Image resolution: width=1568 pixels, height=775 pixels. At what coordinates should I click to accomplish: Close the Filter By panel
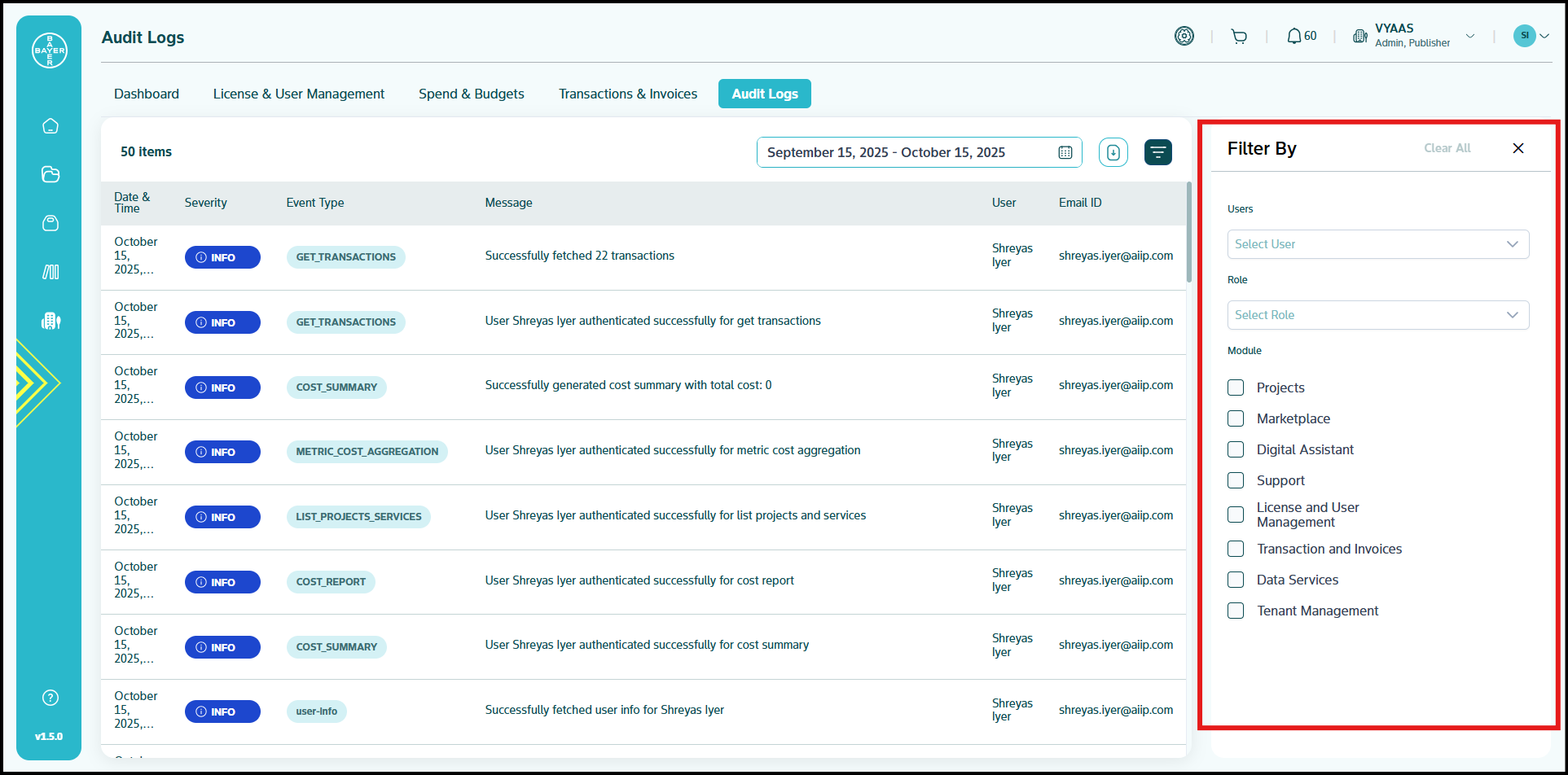pyautogui.click(x=1517, y=148)
